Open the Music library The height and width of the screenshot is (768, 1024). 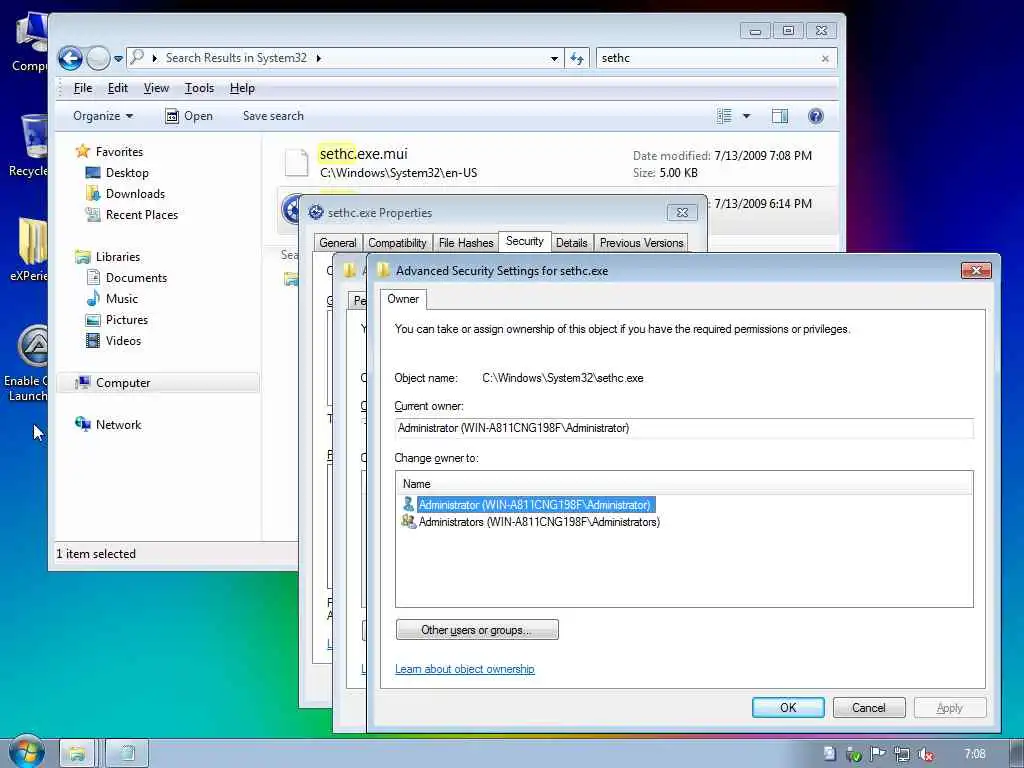tap(121, 298)
